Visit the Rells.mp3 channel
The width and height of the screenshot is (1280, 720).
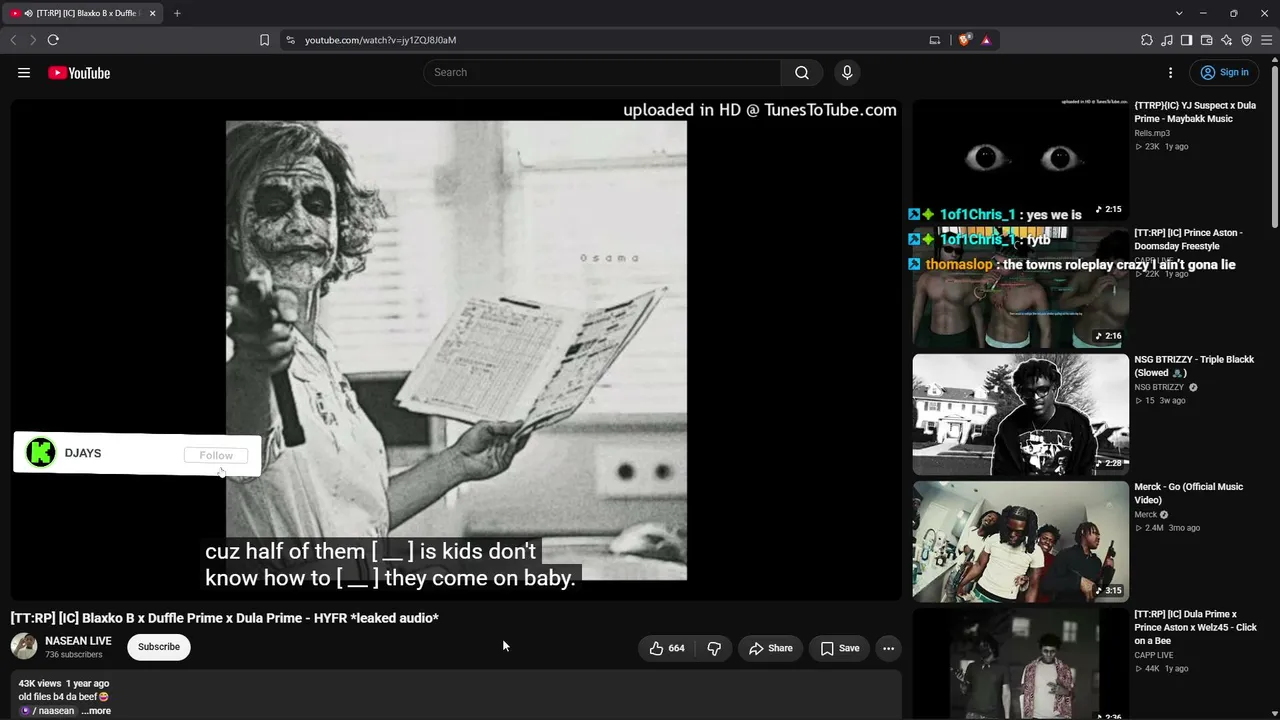[1152, 133]
